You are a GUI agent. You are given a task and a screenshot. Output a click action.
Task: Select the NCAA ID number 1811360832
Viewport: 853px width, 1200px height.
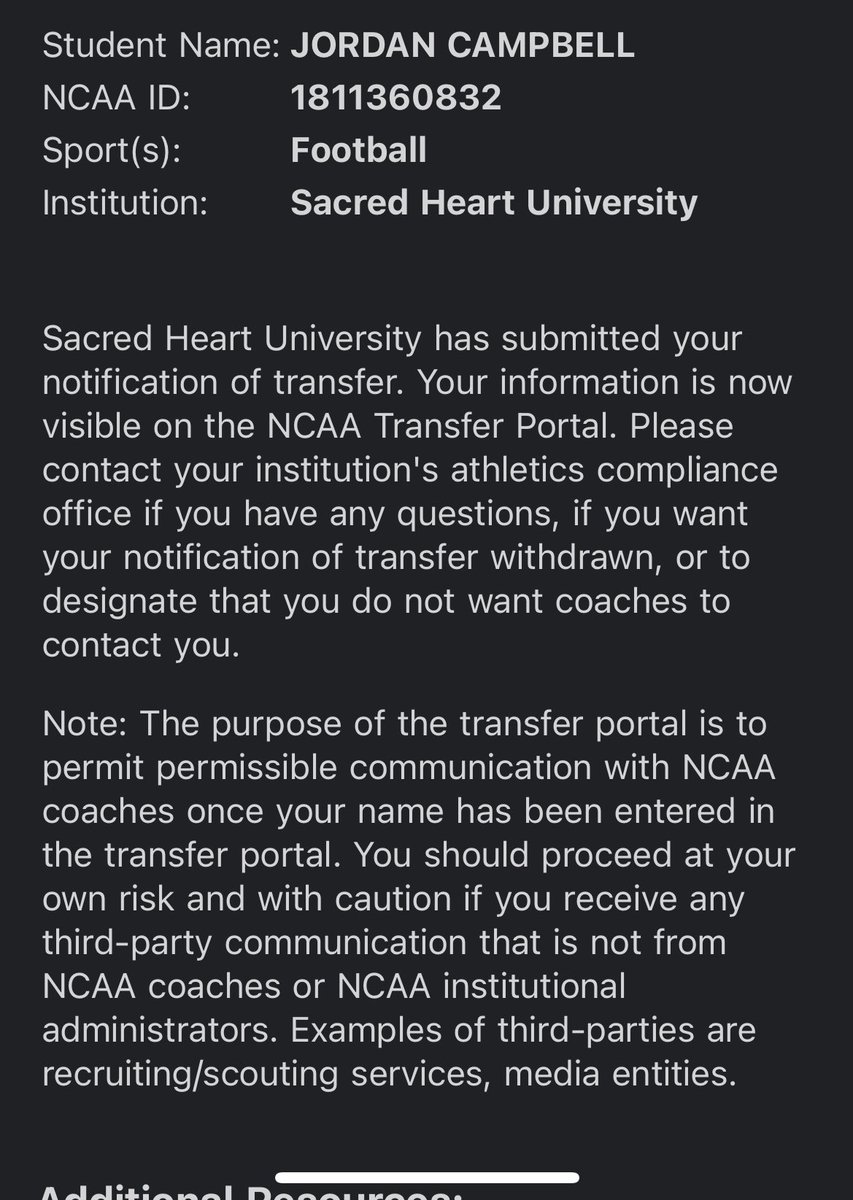click(396, 97)
